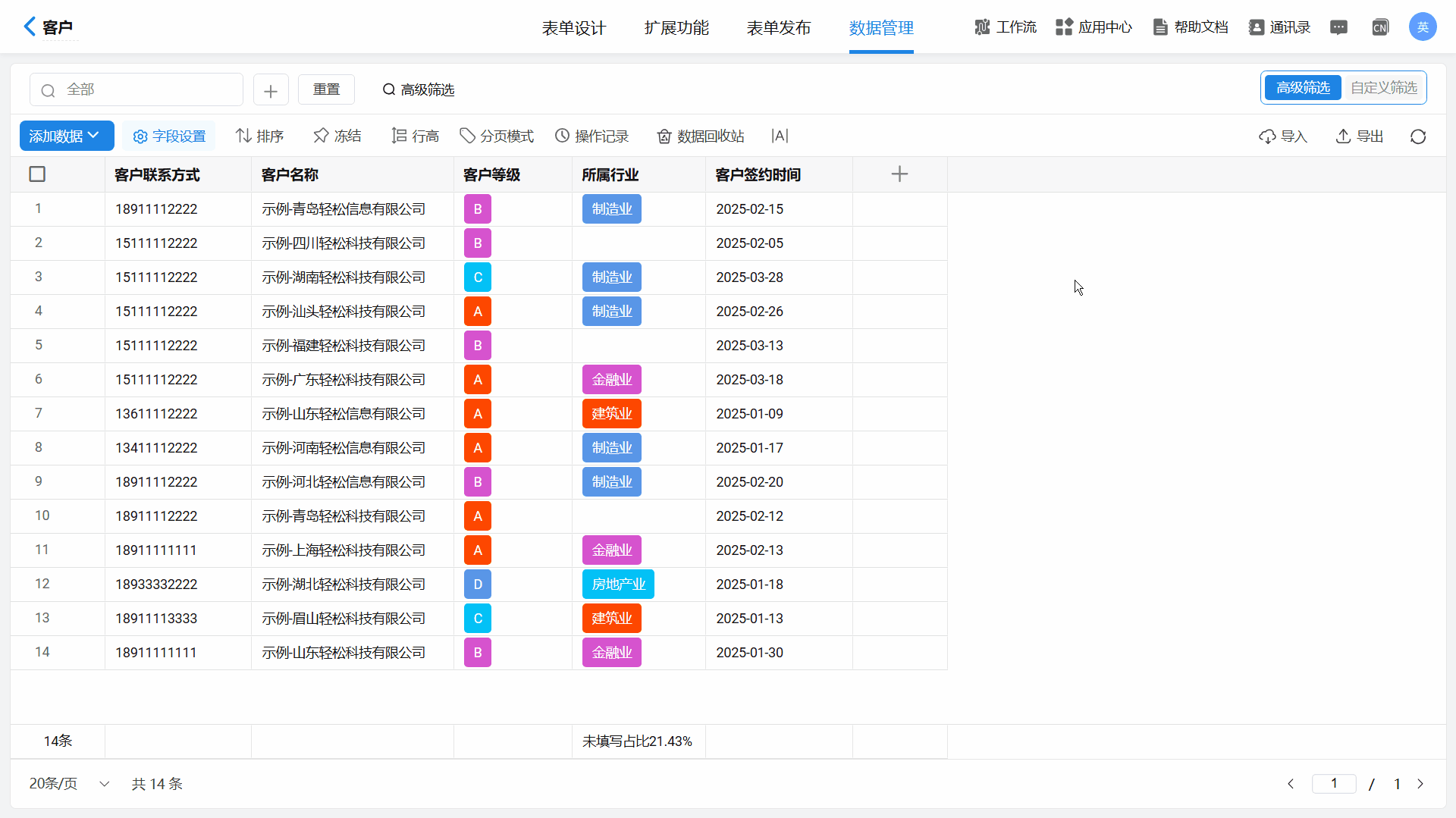Image resolution: width=1456 pixels, height=818 pixels.
Task: Open 应用中心 app center
Action: [x=1094, y=27]
